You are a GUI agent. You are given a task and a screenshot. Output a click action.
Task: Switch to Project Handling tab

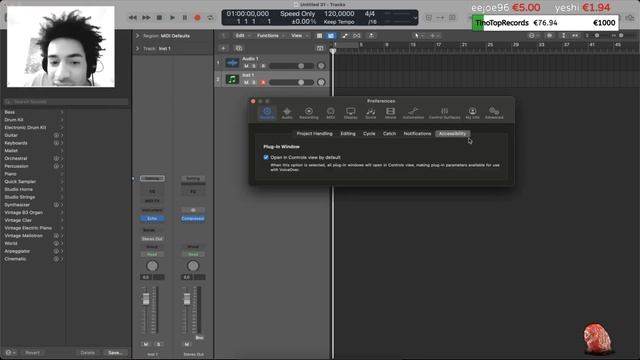tap(314, 133)
